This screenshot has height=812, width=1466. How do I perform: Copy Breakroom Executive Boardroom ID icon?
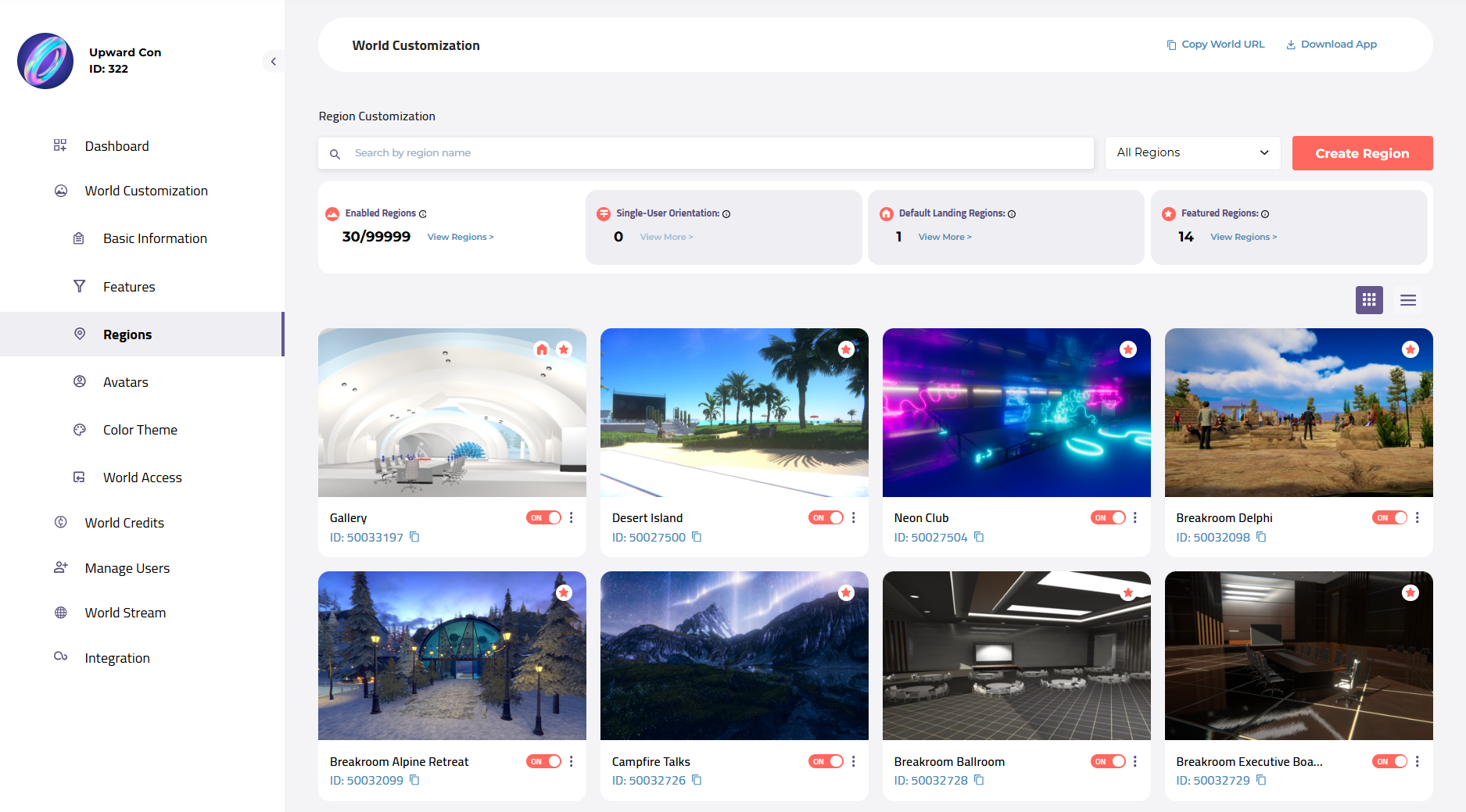[1261, 780]
